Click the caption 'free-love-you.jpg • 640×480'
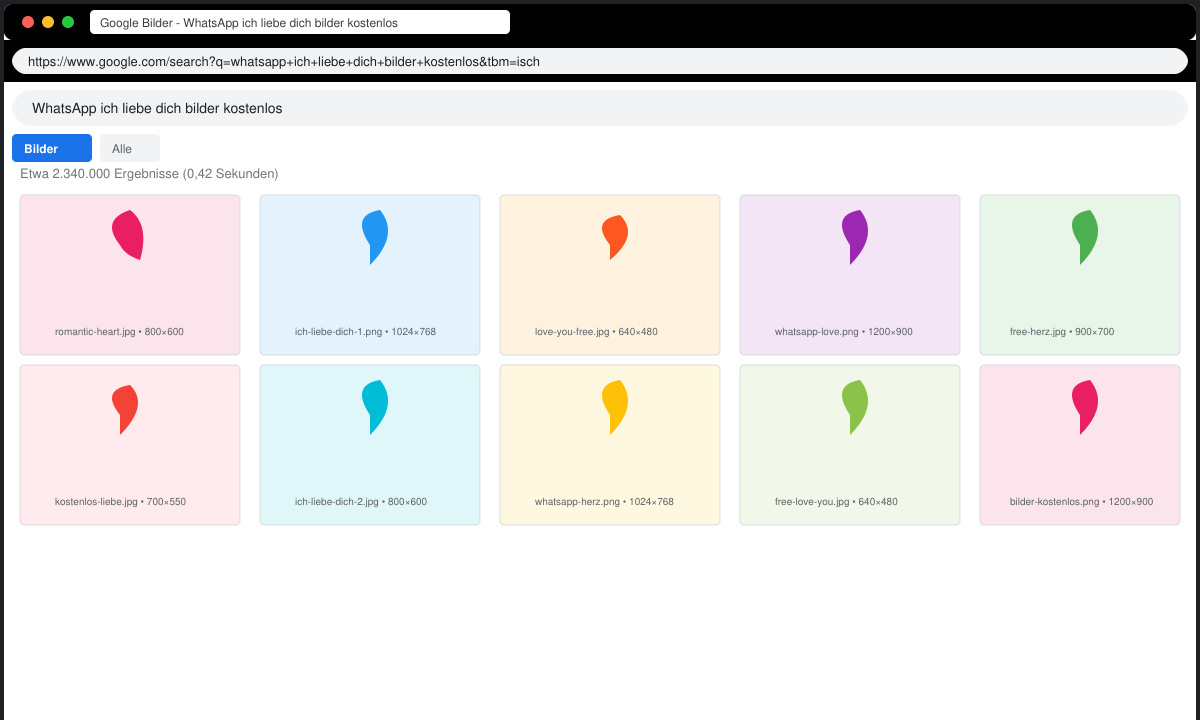The height and width of the screenshot is (720, 1200). (836, 502)
